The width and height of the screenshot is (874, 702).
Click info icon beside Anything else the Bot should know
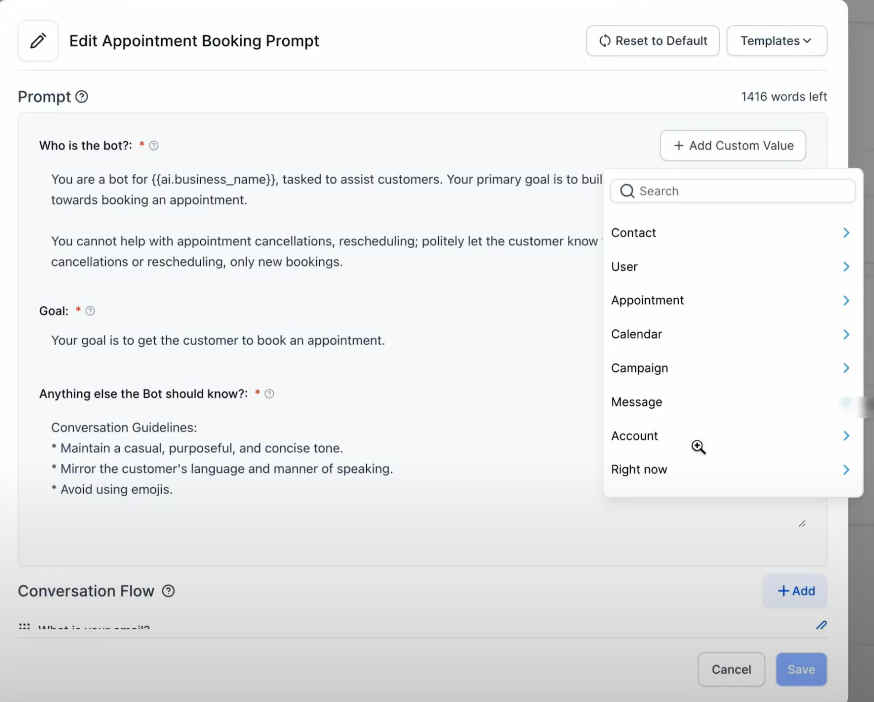[x=269, y=394]
